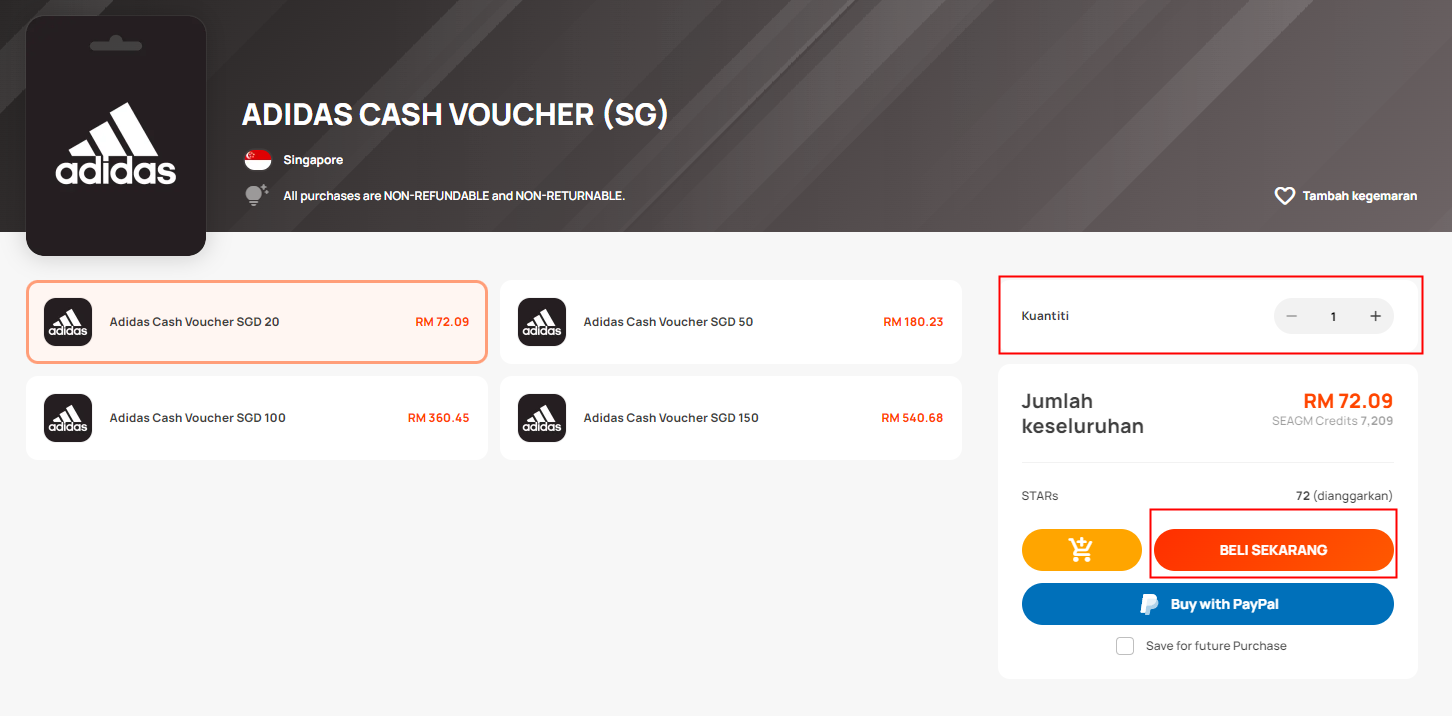
Task: Choose Adidas Cash Voucher SGD 50 option
Action: coord(731,322)
